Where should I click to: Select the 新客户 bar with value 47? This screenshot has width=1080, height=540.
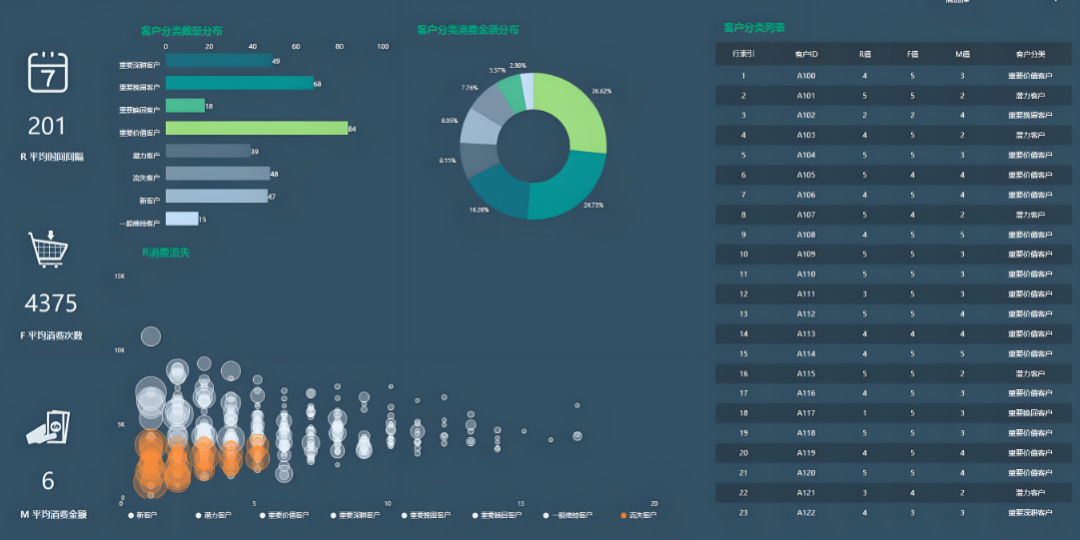217,196
